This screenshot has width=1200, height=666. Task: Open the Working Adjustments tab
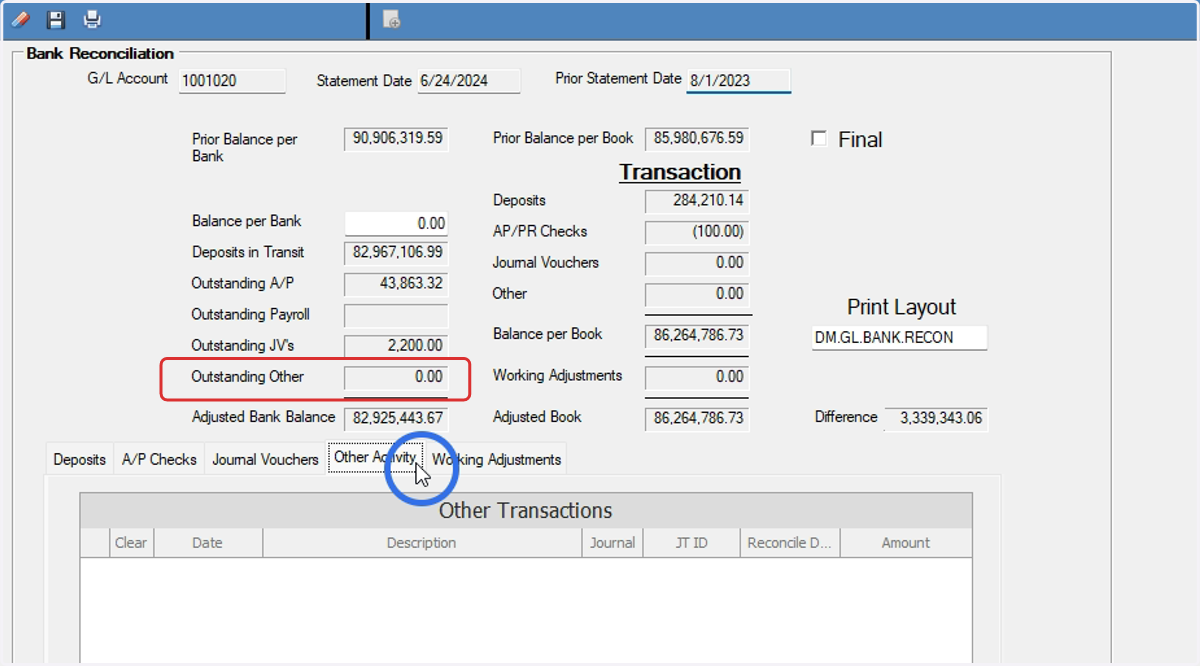click(496, 460)
